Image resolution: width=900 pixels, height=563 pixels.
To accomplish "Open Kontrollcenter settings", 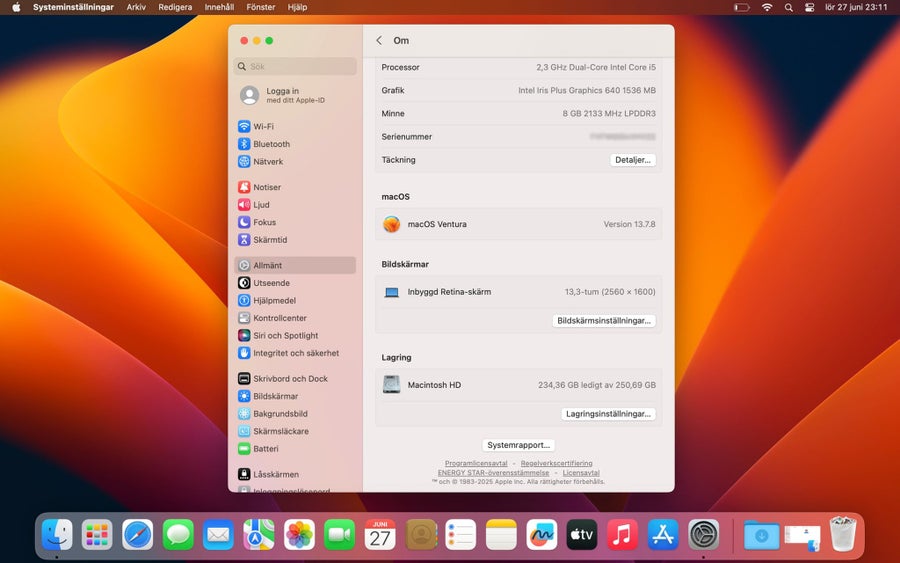I will 295,318.
